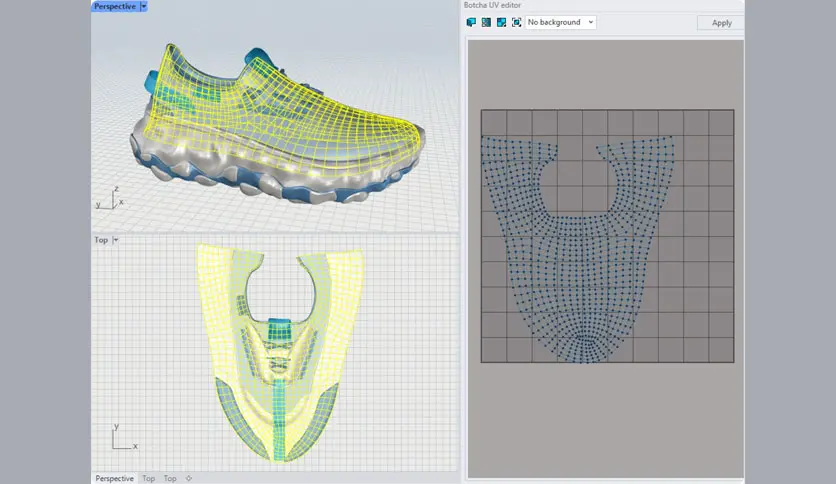Click the Top viewport title label
The width and height of the screenshot is (836, 484).
[x=101, y=240]
